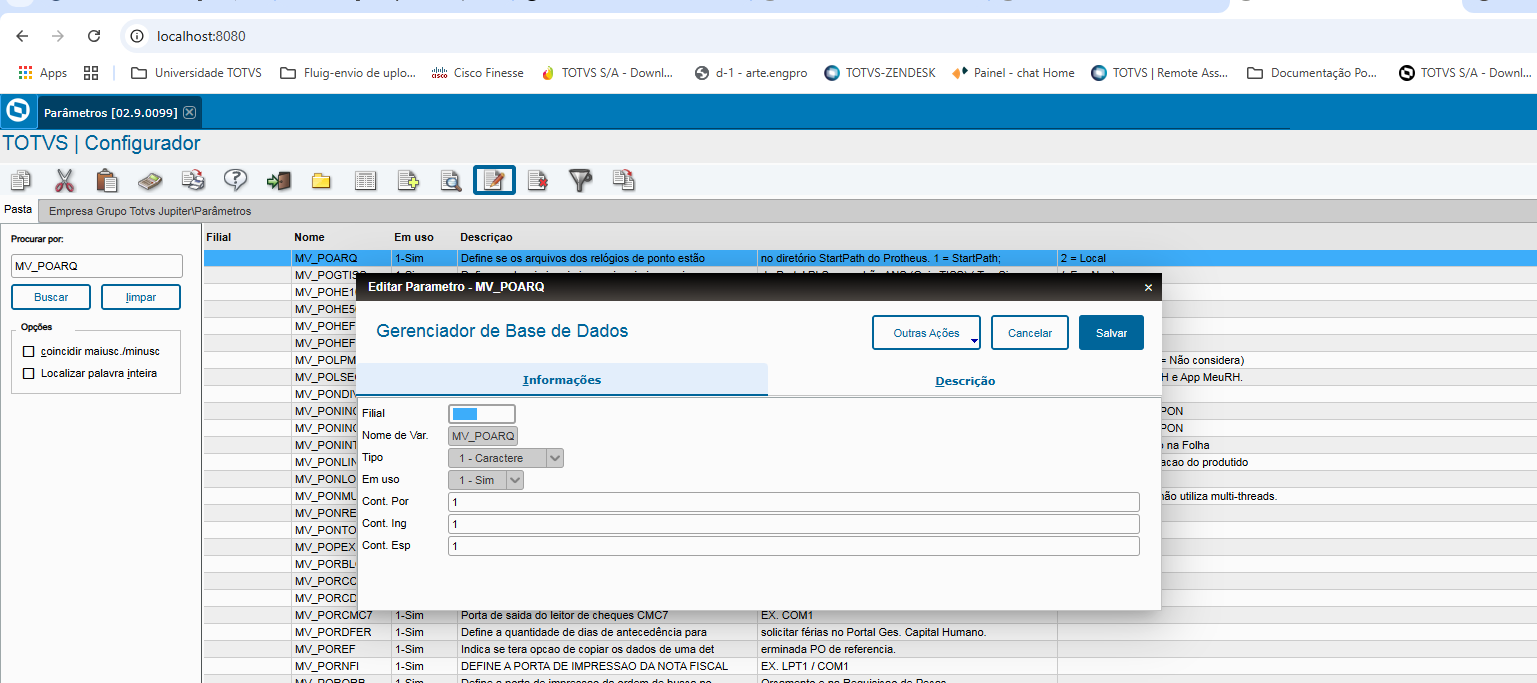Click the pencil edit record icon
Image resolution: width=1537 pixels, height=683 pixels.
(x=494, y=181)
